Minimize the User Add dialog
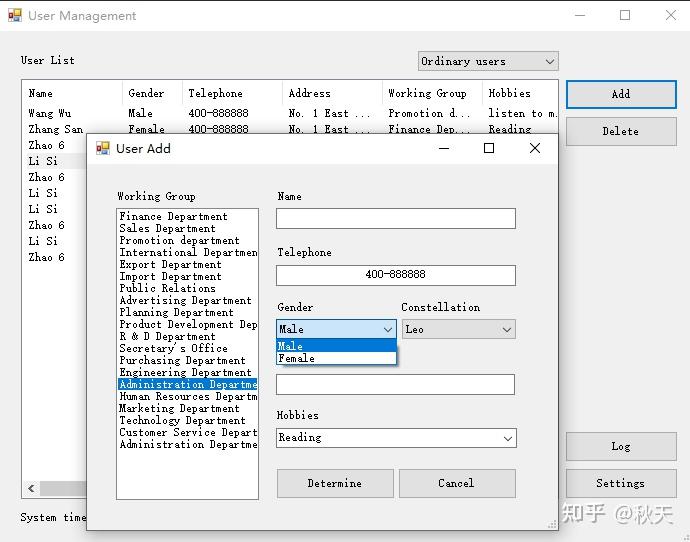 click(x=444, y=148)
